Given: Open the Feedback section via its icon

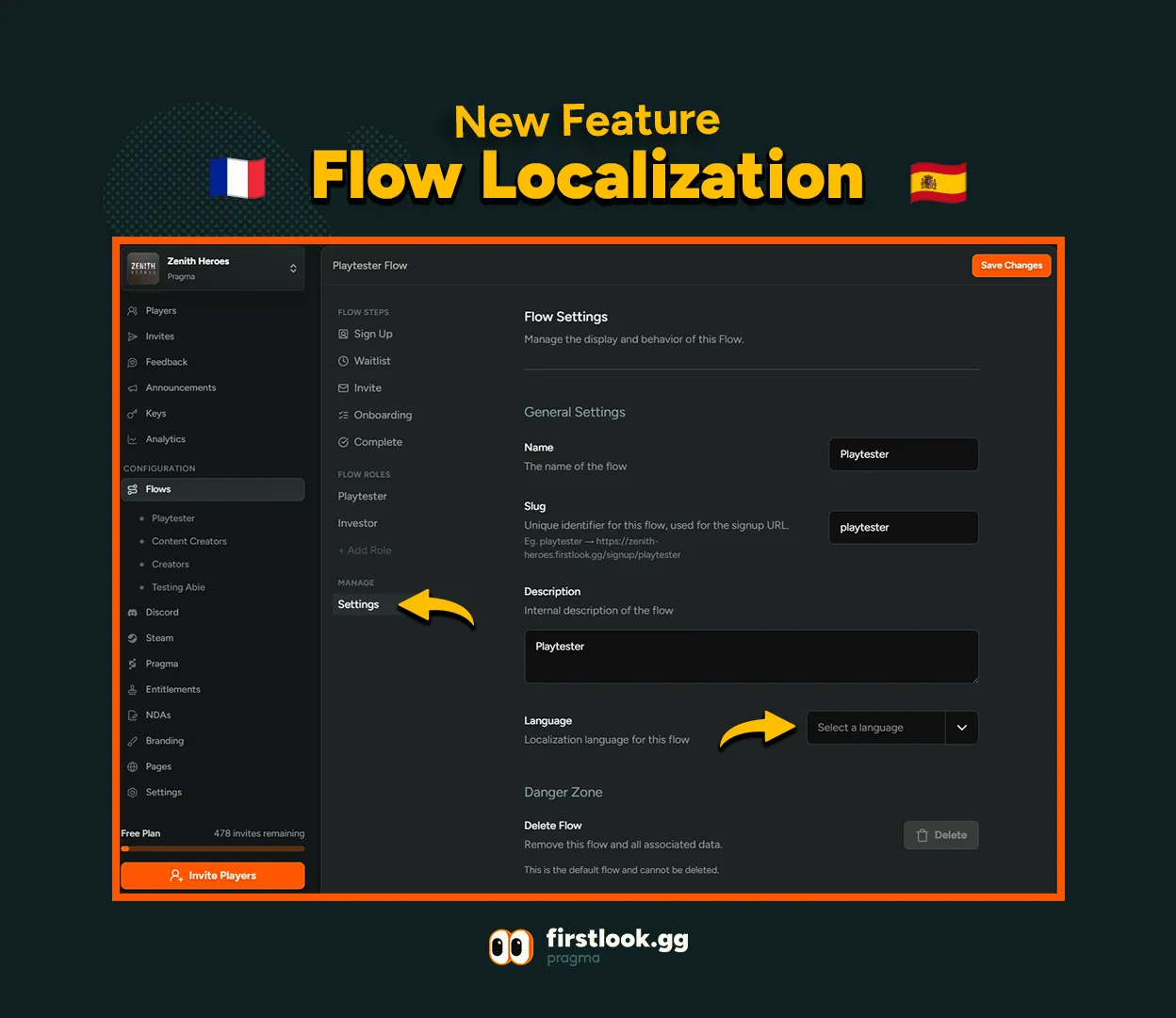Looking at the screenshot, I should point(133,362).
